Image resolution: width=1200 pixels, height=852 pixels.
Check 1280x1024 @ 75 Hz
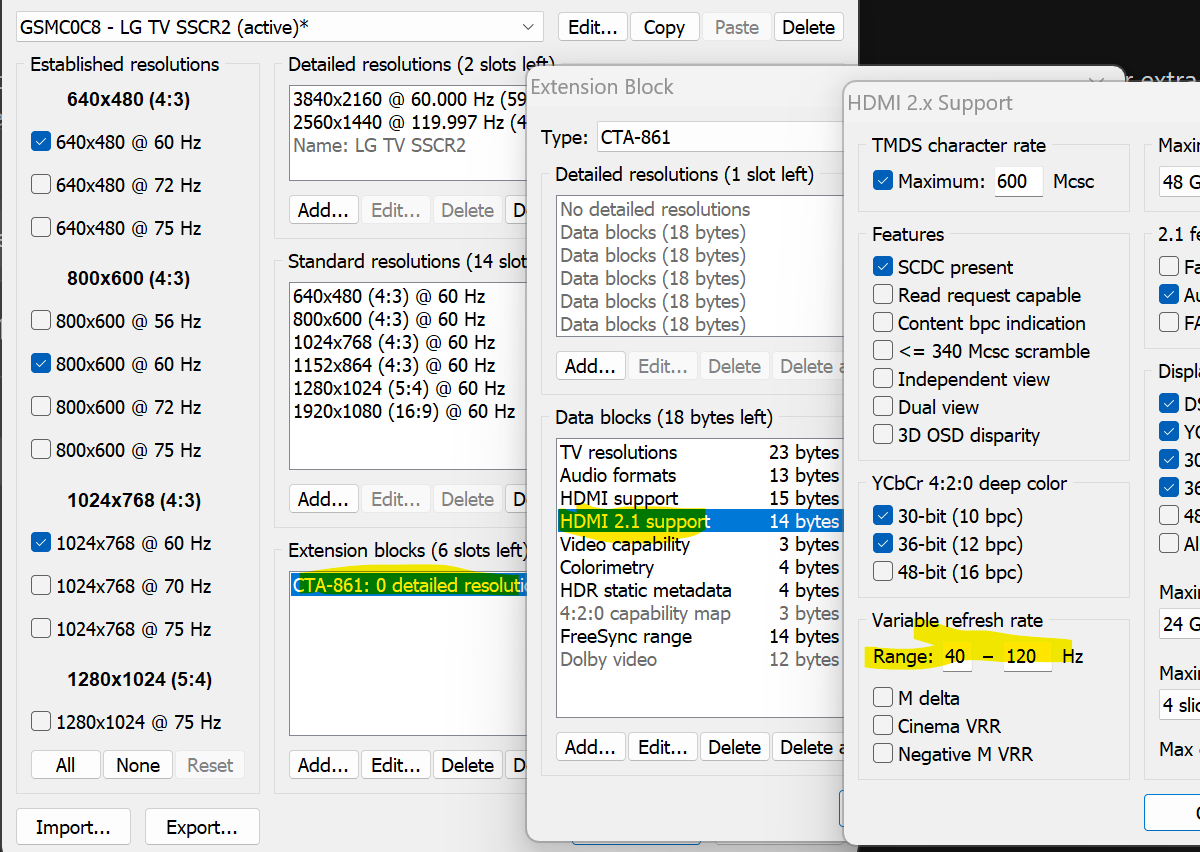tap(41, 722)
